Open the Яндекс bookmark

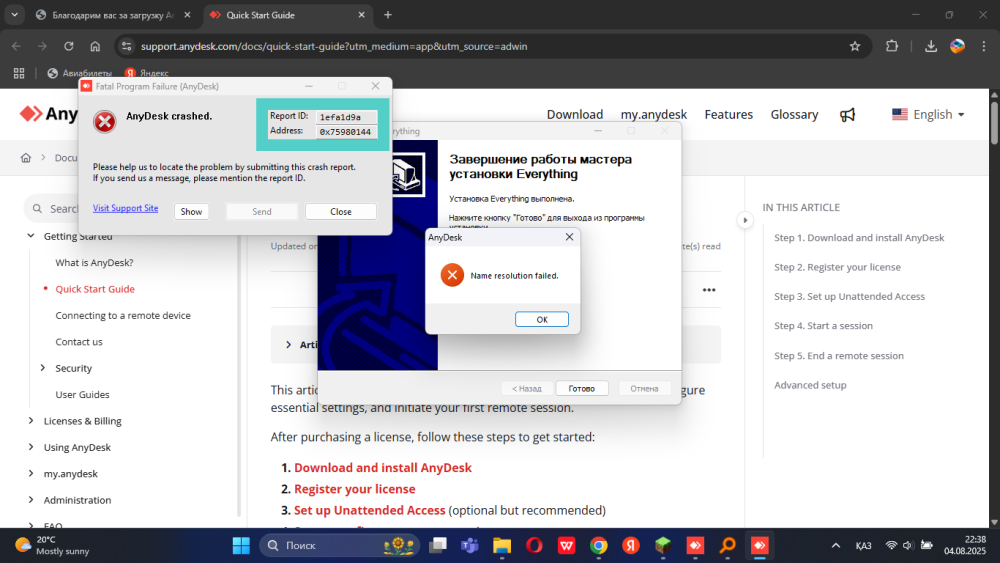point(147,73)
